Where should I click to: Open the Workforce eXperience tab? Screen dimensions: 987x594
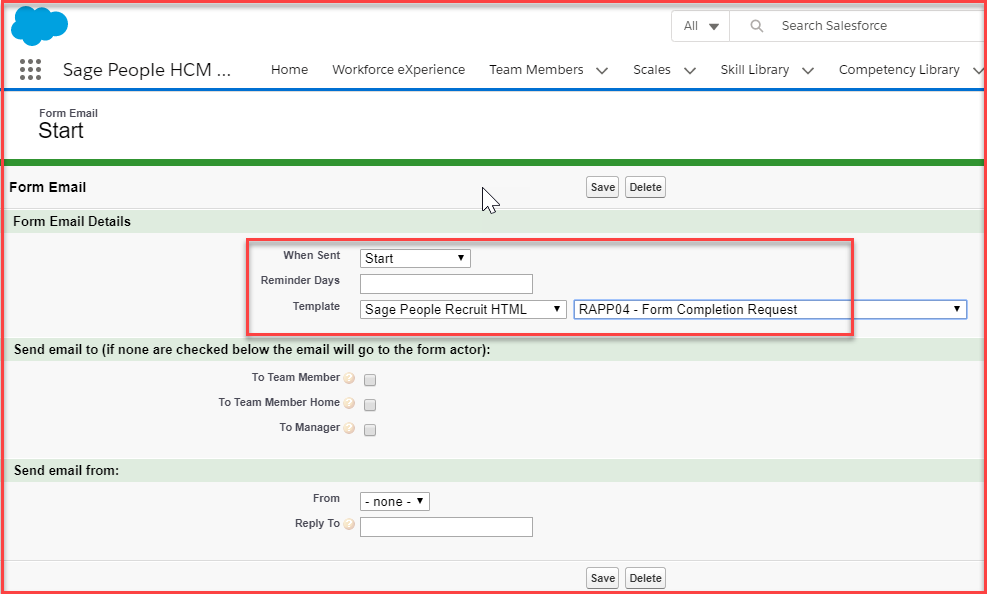pos(398,70)
